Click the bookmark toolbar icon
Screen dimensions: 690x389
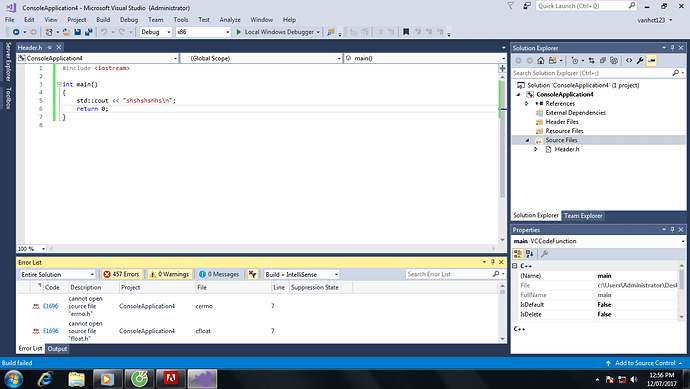(406, 32)
